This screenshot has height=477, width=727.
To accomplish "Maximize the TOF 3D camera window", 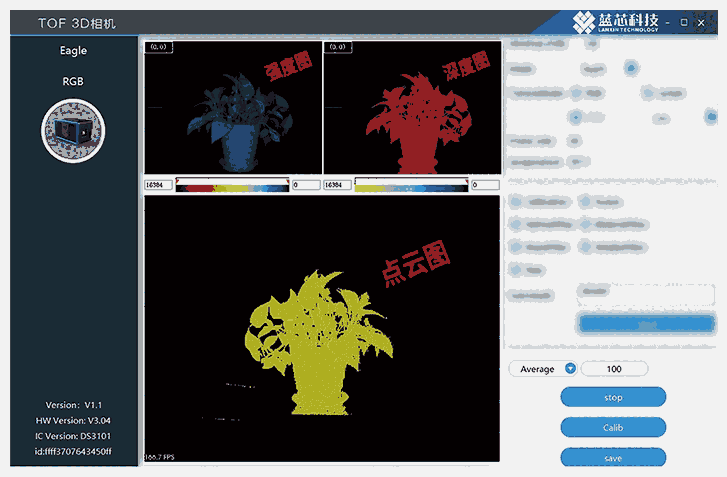I will pyautogui.click(x=684, y=22).
